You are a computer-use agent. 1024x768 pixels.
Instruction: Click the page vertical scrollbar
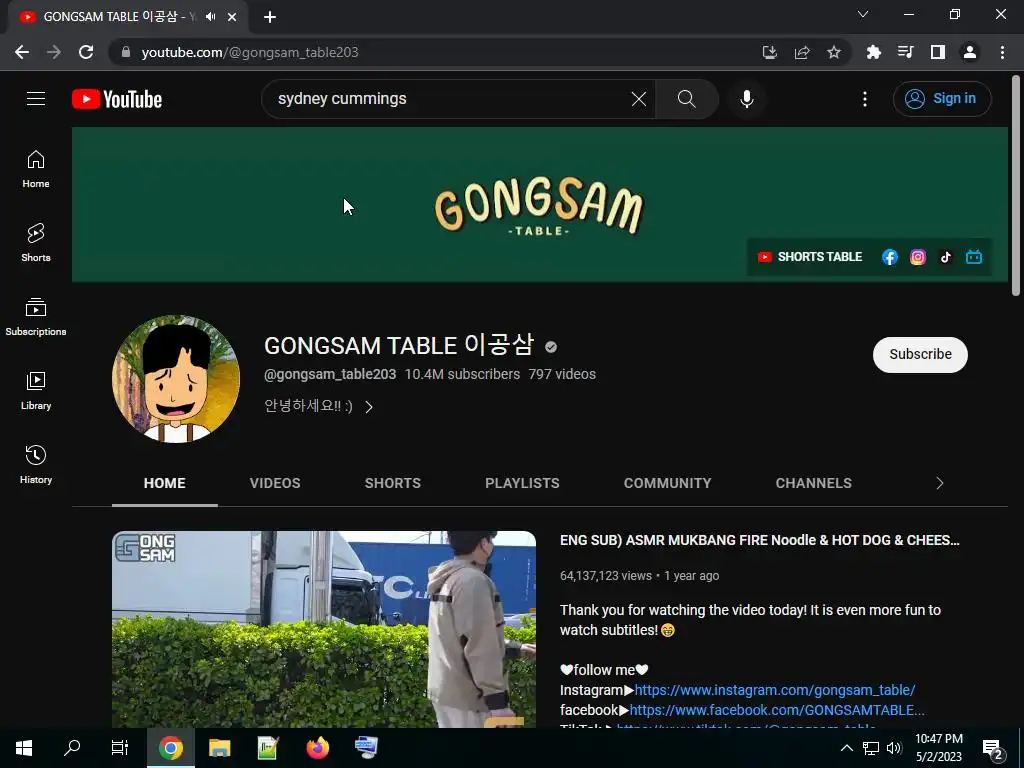tap(1016, 186)
